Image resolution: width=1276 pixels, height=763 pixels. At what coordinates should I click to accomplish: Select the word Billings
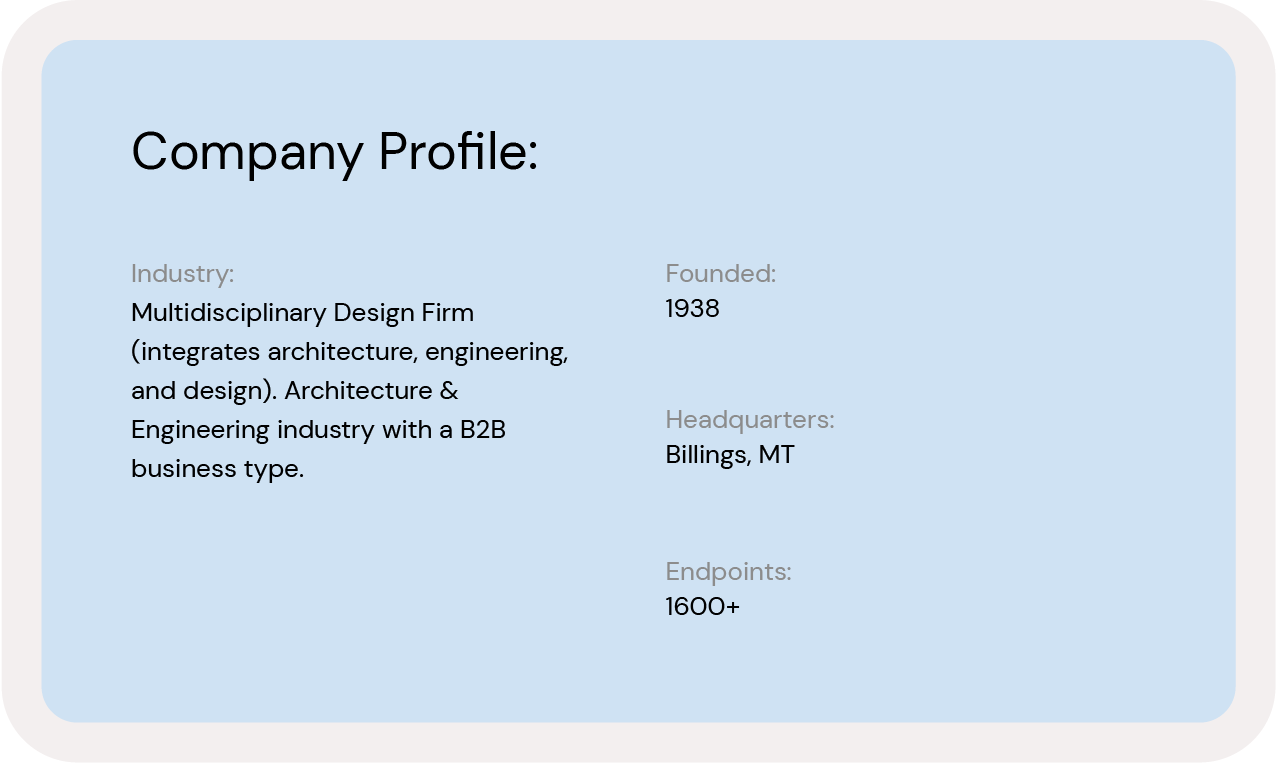(x=707, y=456)
